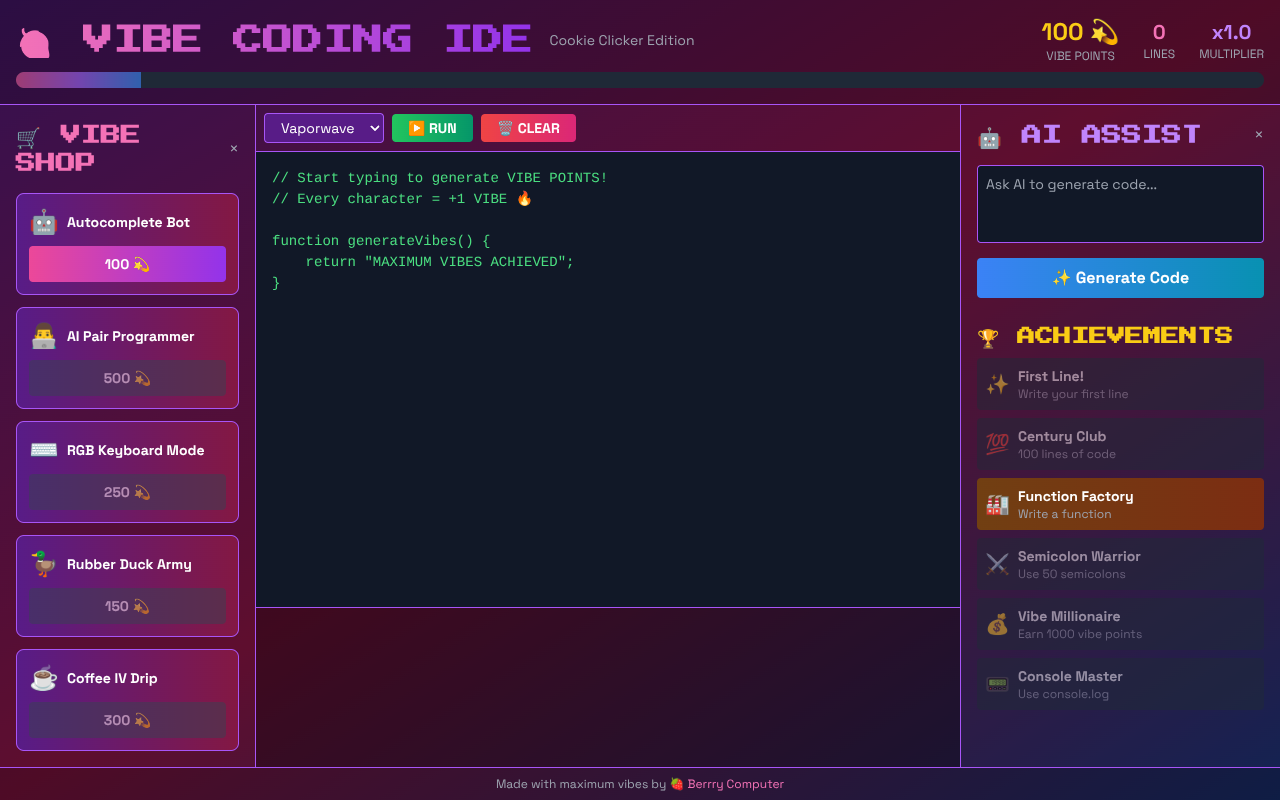The width and height of the screenshot is (1280, 800).
Task: Click the Rubber Duck Army duck icon
Action: point(44,564)
